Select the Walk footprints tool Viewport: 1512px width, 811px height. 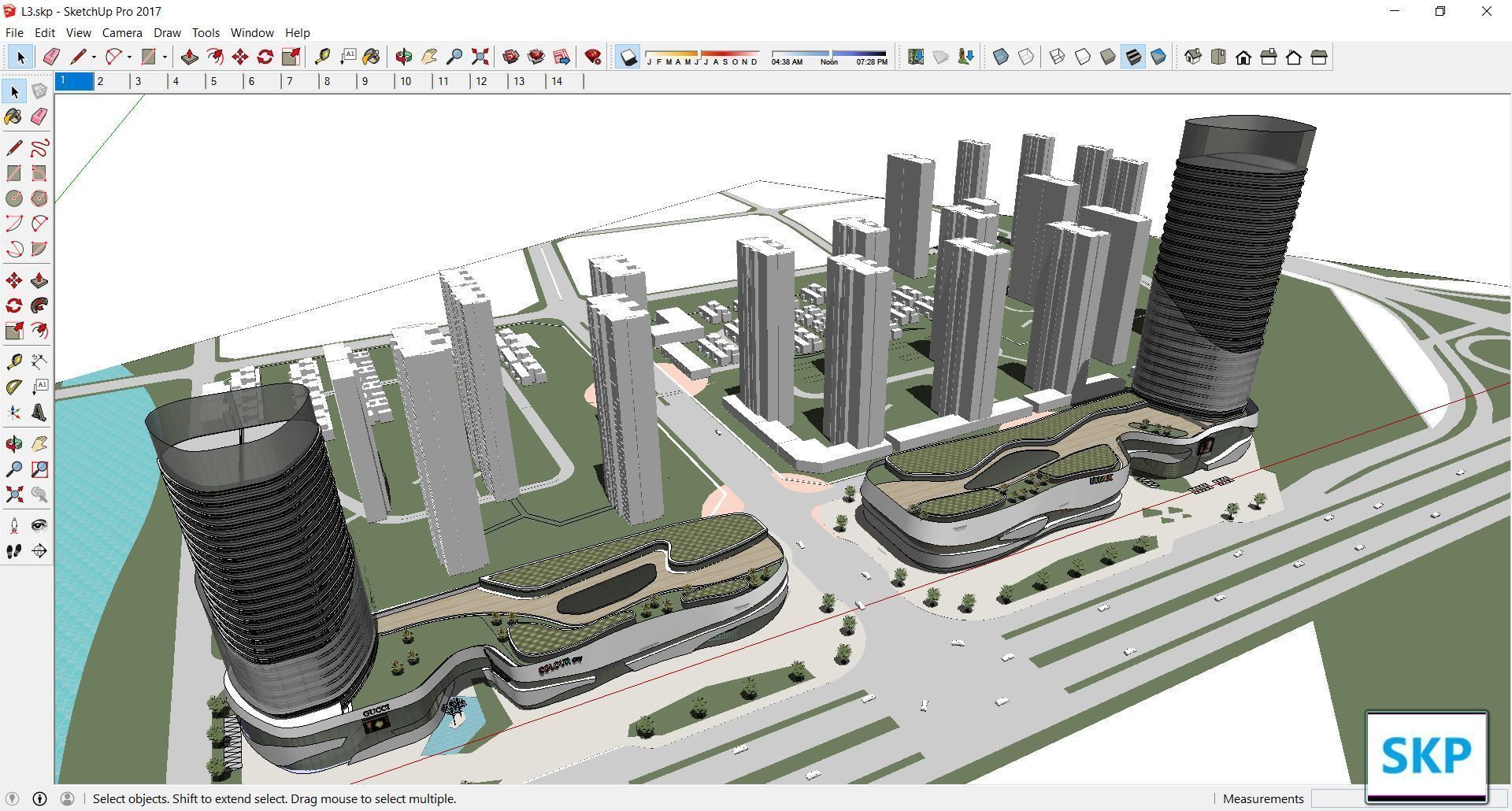click(14, 551)
